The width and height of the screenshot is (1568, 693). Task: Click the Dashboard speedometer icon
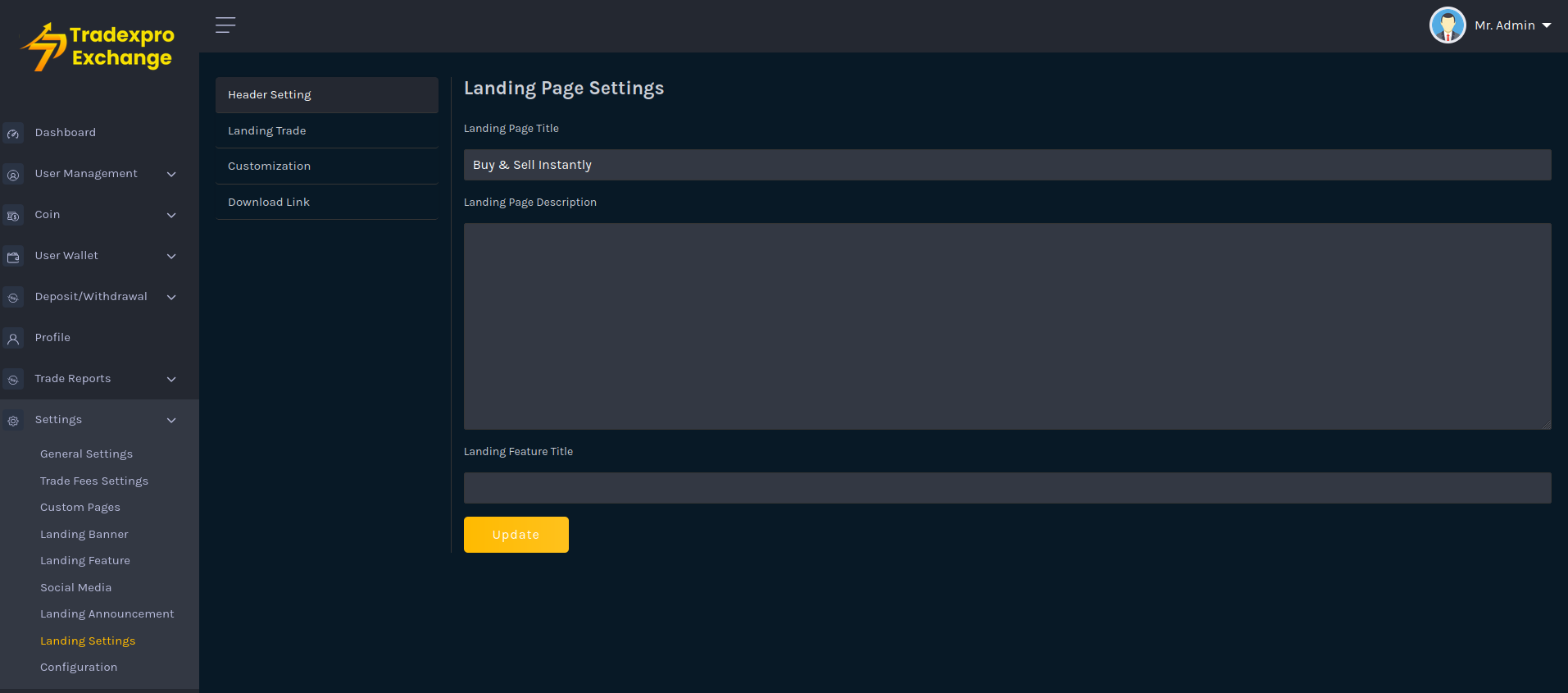tap(13, 134)
